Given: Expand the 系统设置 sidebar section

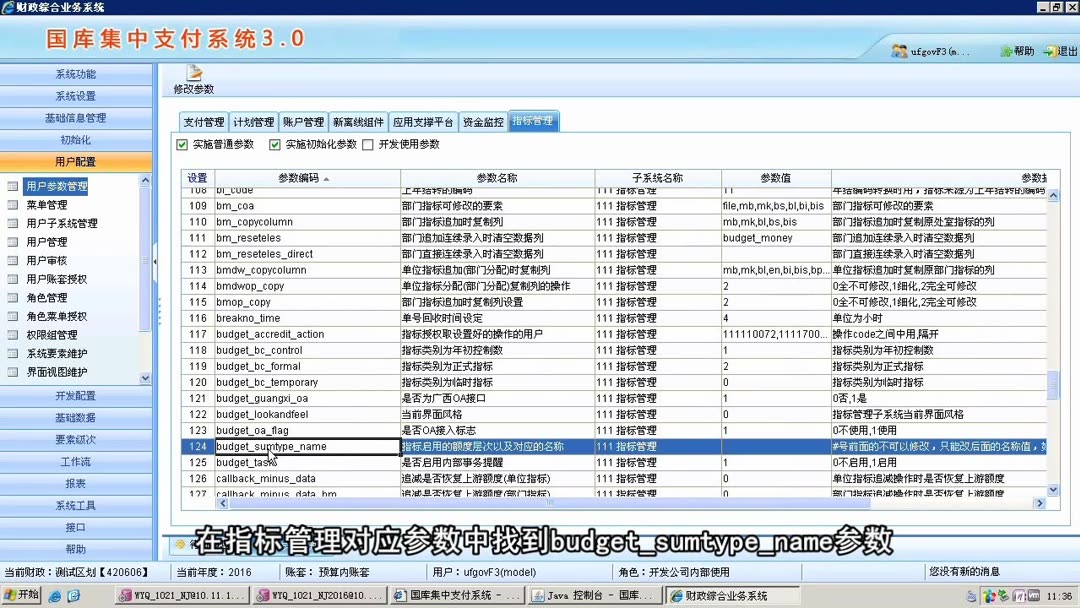Looking at the screenshot, I should (x=74, y=95).
